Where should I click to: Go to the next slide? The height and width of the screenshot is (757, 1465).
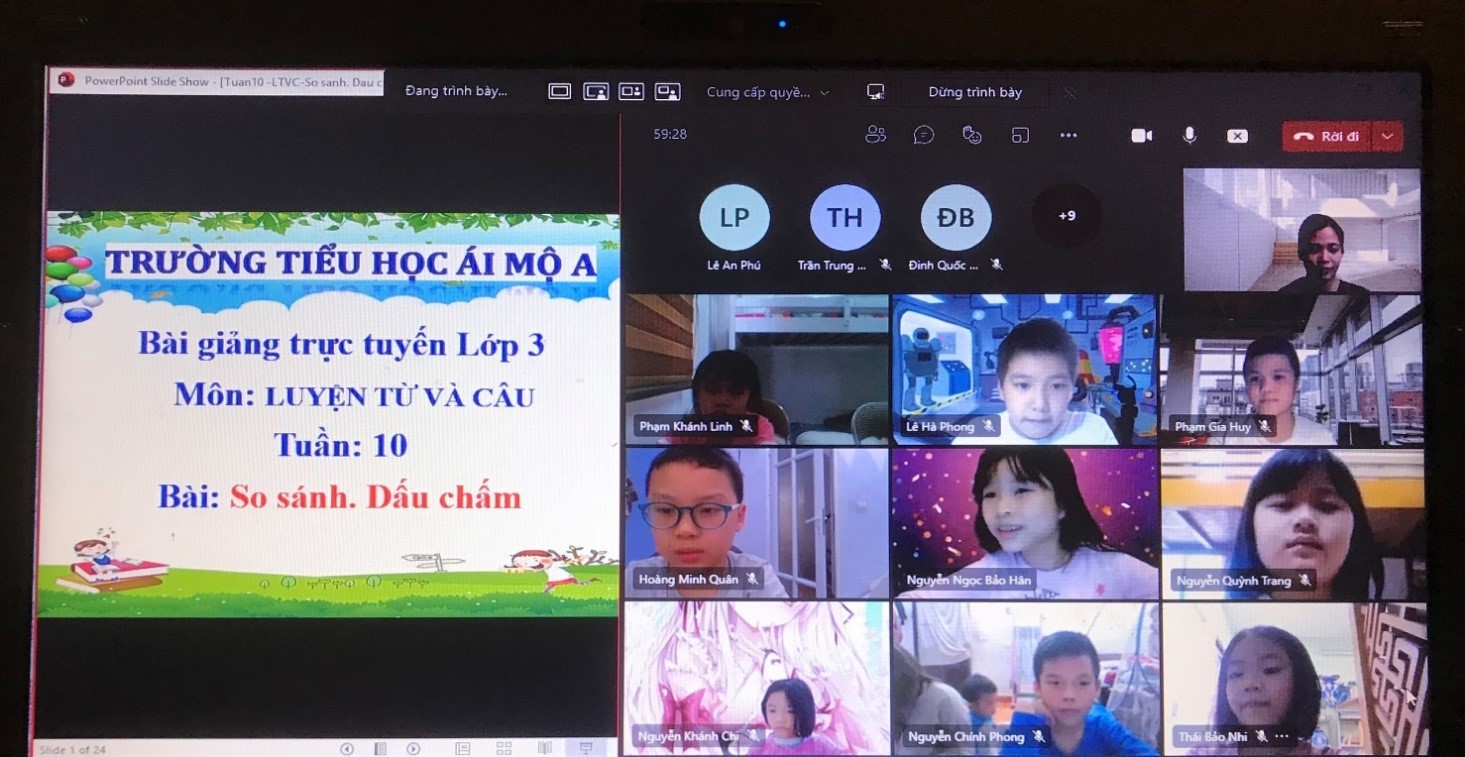(x=413, y=748)
